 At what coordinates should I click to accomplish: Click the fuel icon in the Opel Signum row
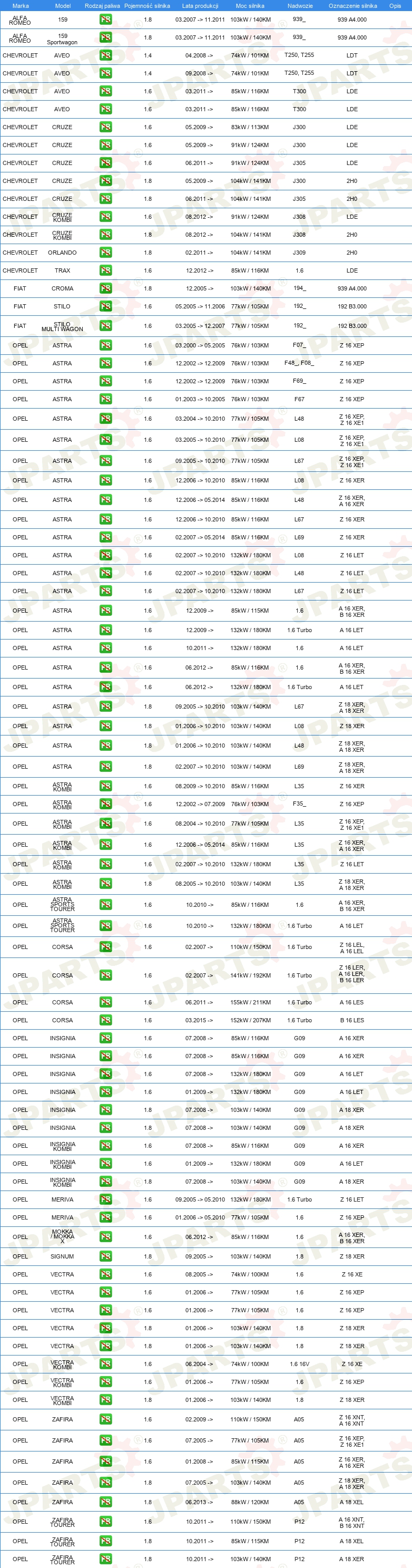(x=105, y=1256)
